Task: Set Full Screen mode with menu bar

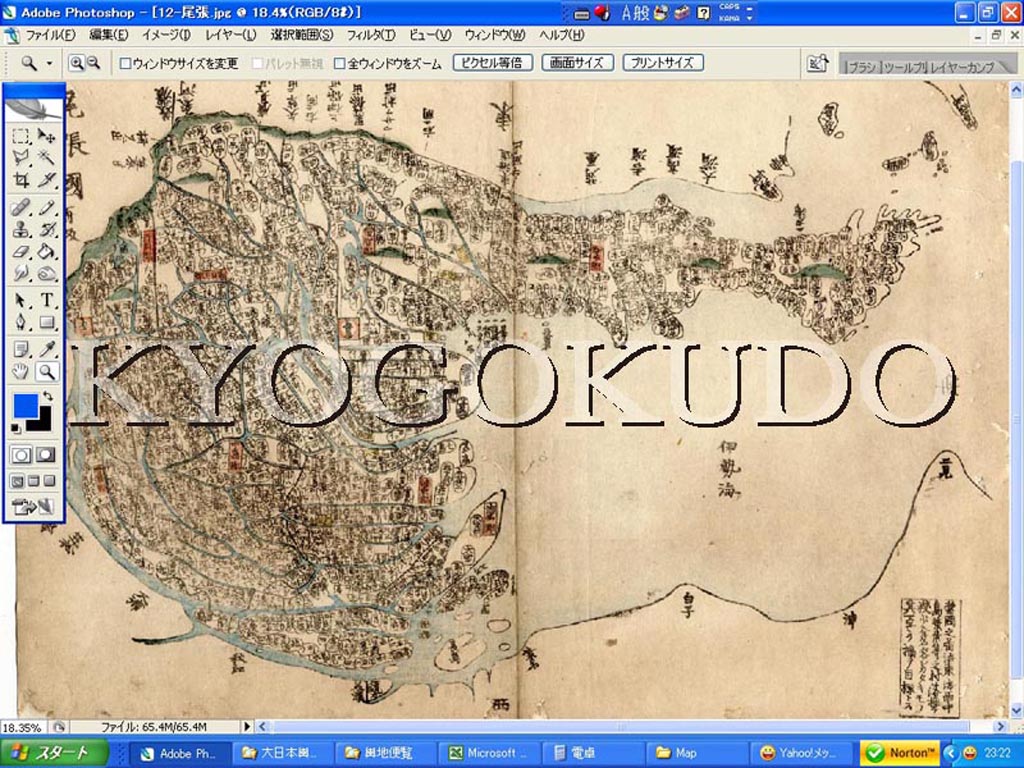Action: (x=33, y=482)
